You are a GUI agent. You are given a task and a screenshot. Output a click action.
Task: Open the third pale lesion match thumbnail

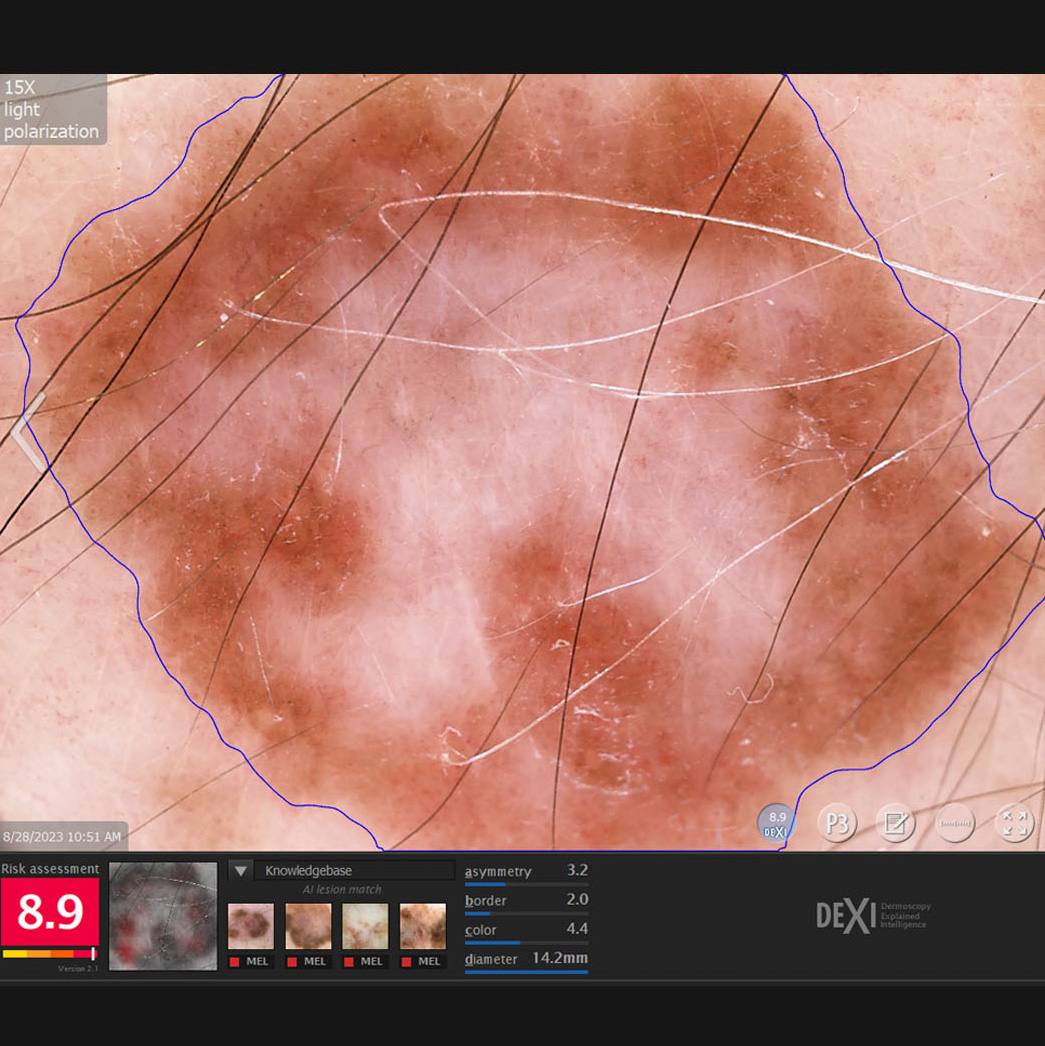click(x=365, y=926)
